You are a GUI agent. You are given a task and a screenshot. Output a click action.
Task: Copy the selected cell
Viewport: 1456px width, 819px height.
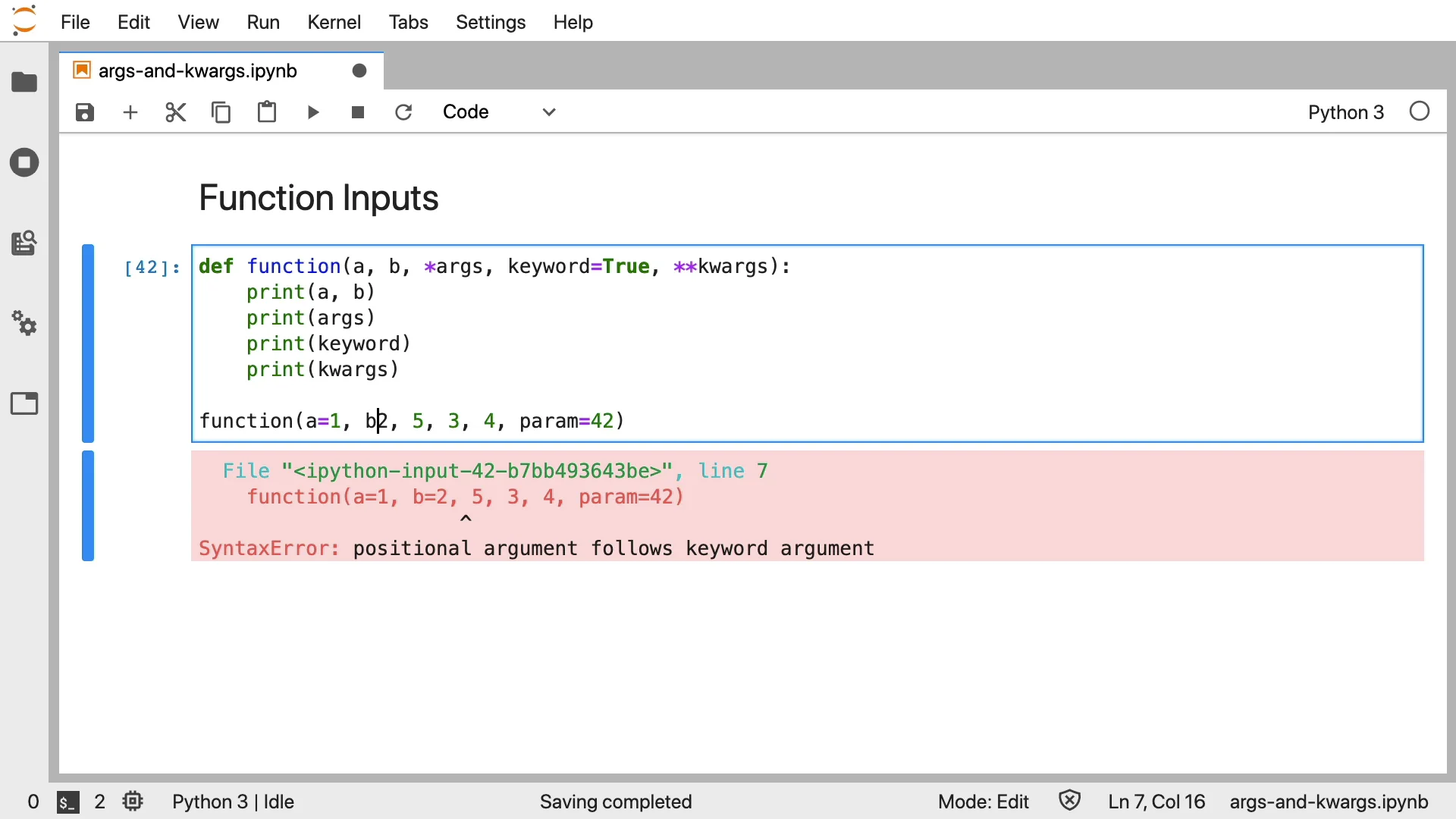coord(221,112)
